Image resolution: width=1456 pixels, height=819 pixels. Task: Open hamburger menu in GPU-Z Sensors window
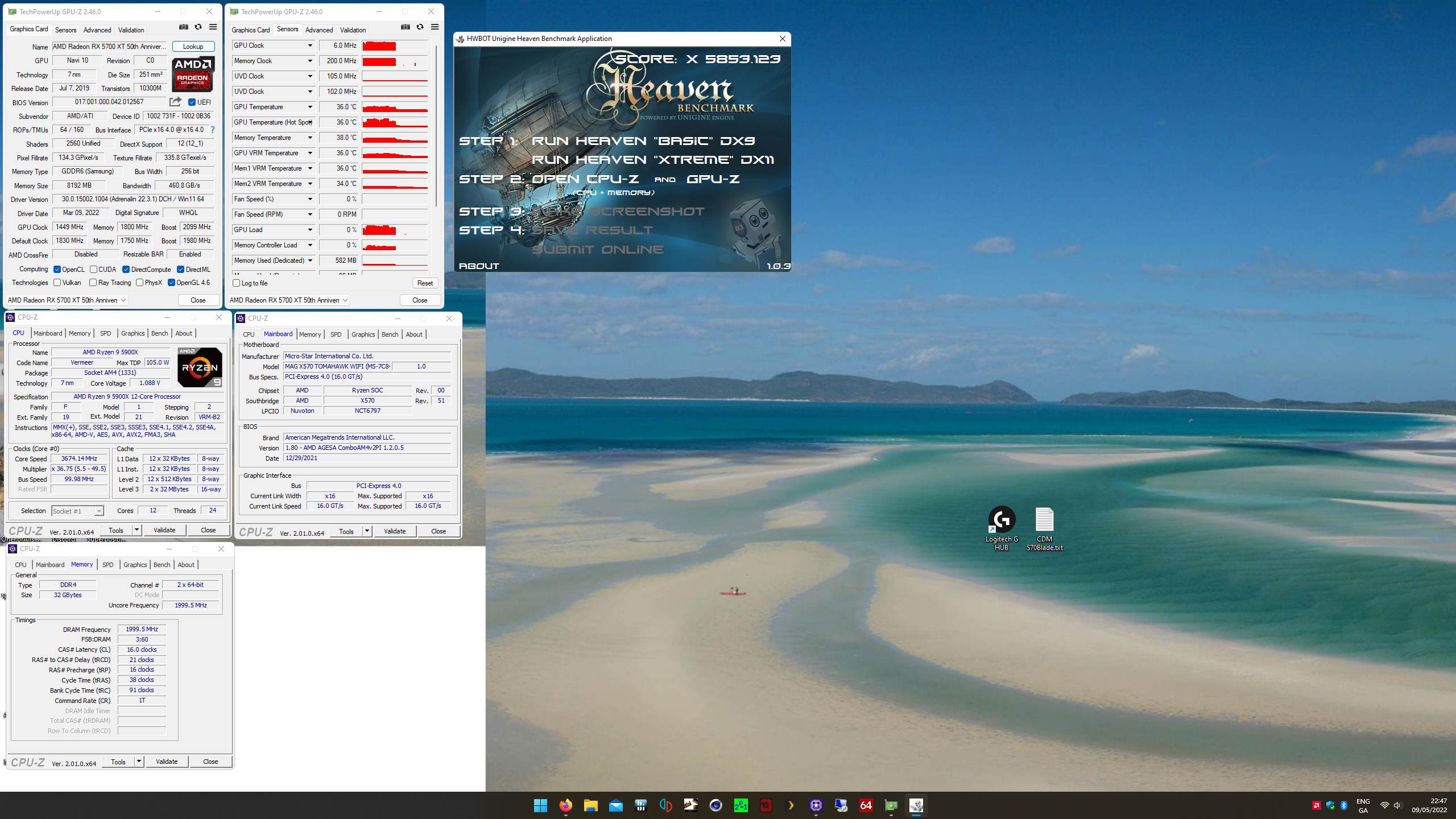(x=435, y=27)
